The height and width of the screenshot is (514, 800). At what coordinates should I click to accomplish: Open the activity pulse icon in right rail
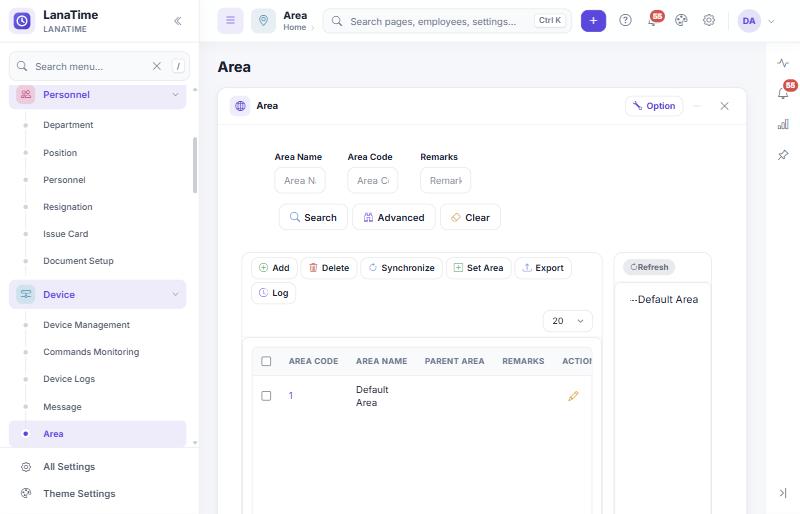coord(783,63)
